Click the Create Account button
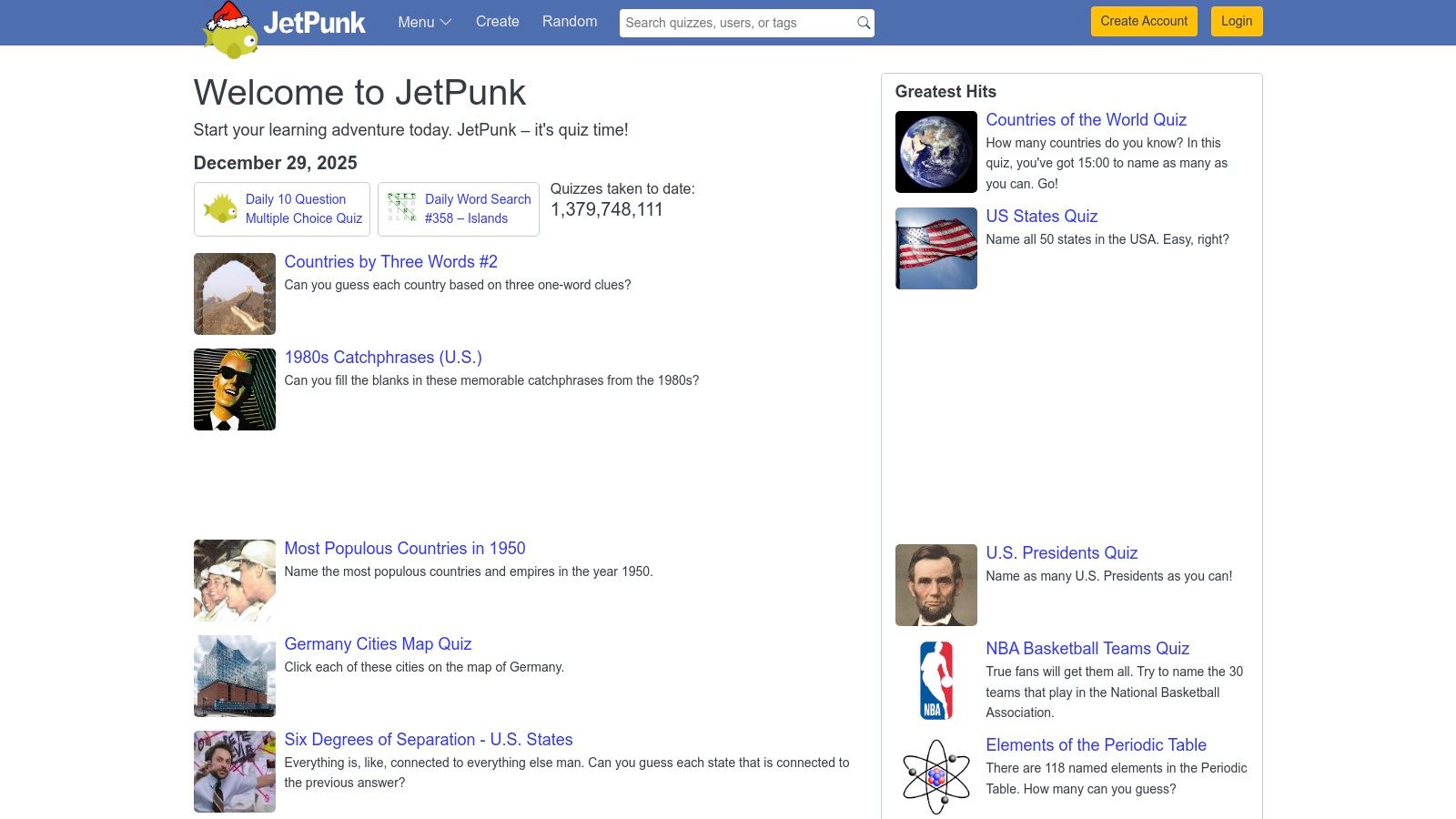Viewport: 1456px width, 819px height. click(x=1143, y=21)
